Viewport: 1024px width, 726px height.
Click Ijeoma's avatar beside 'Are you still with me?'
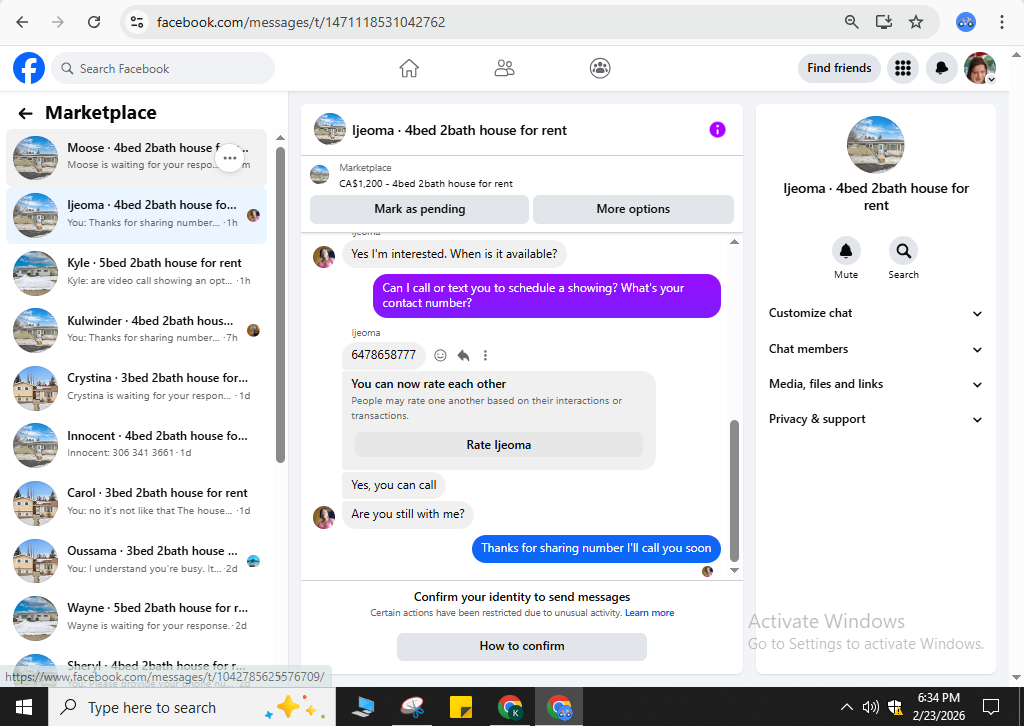[324, 517]
